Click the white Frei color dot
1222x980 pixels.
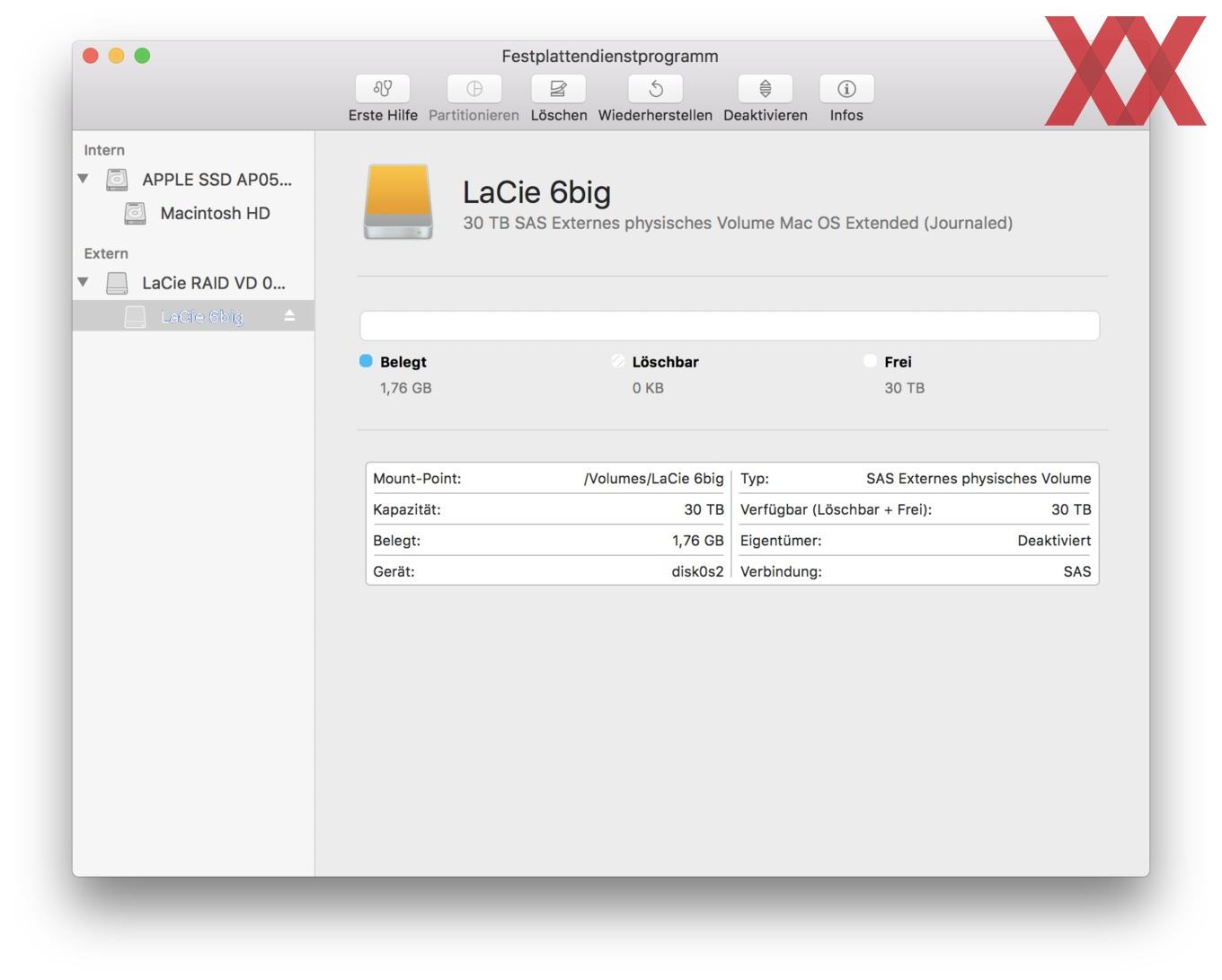click(870, 361)
